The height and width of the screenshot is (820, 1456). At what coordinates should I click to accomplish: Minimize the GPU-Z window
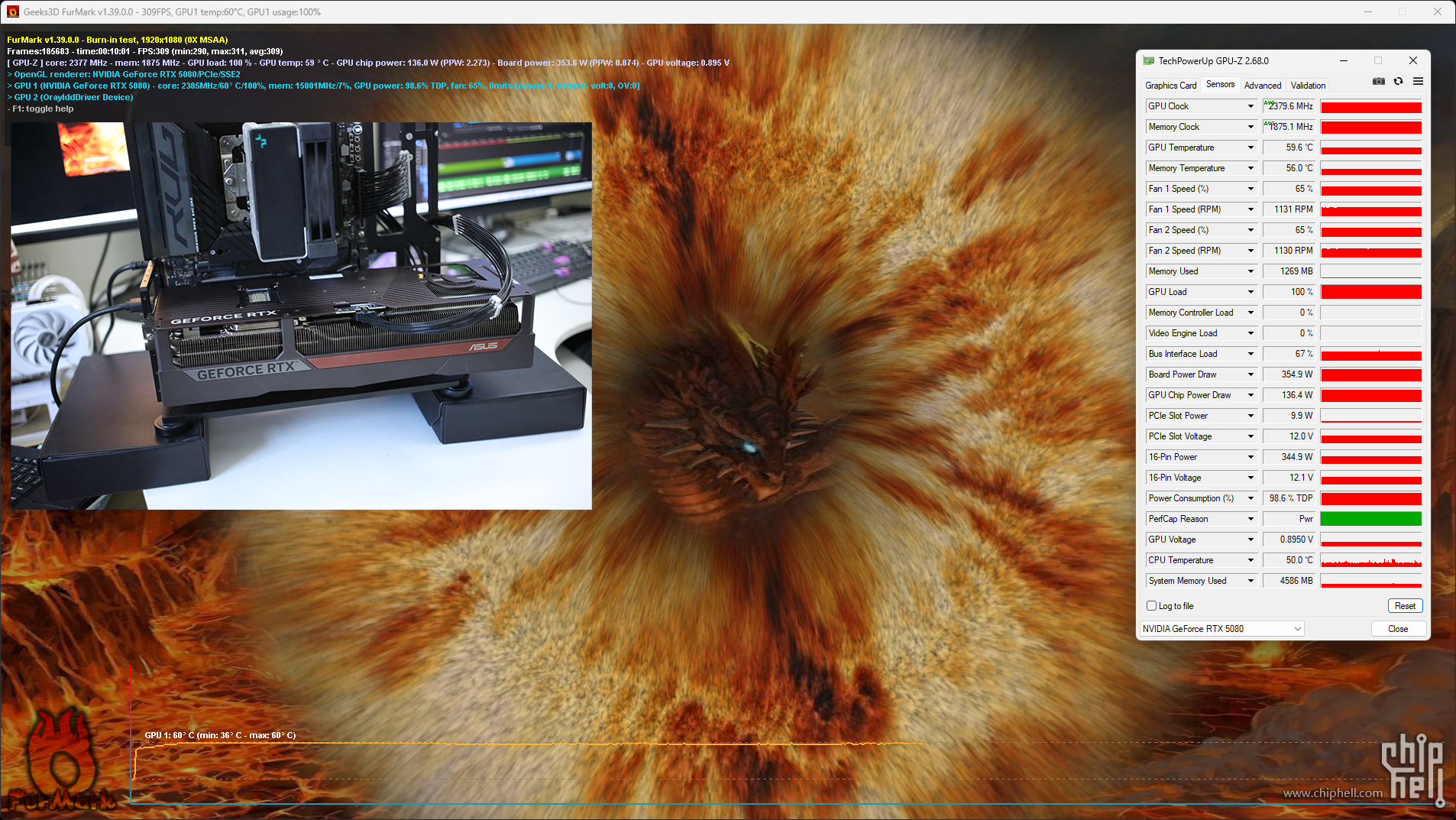pyautogui.click(x=1344, y=60)
